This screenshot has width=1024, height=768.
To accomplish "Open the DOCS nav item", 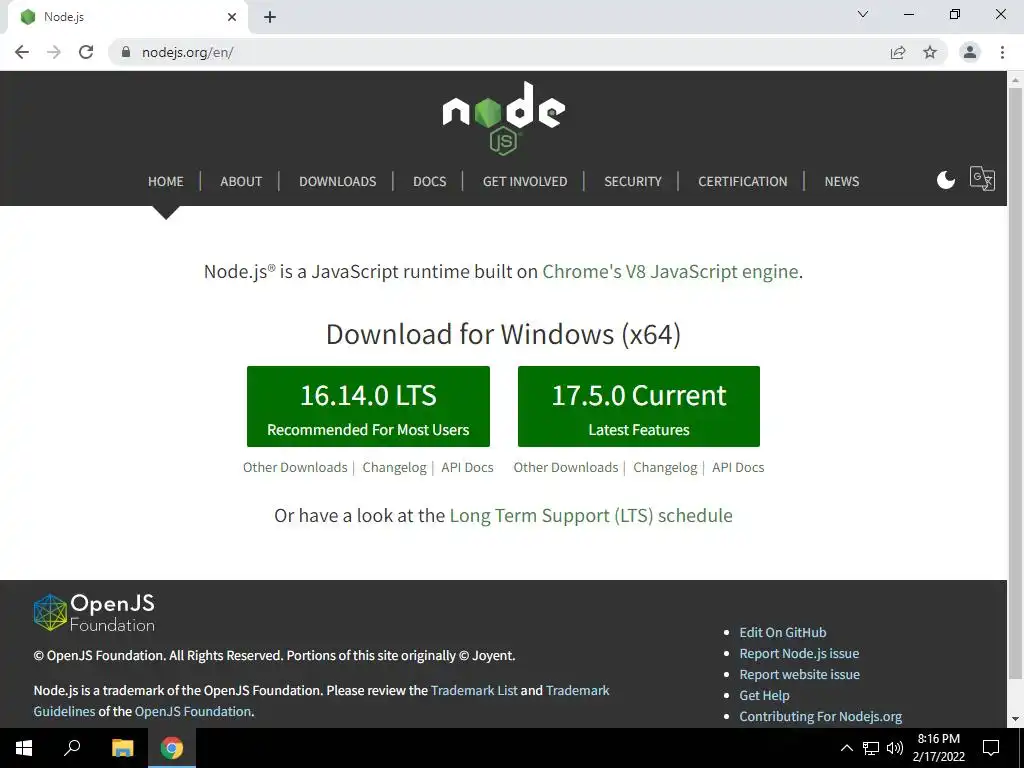I will [430, 182].
